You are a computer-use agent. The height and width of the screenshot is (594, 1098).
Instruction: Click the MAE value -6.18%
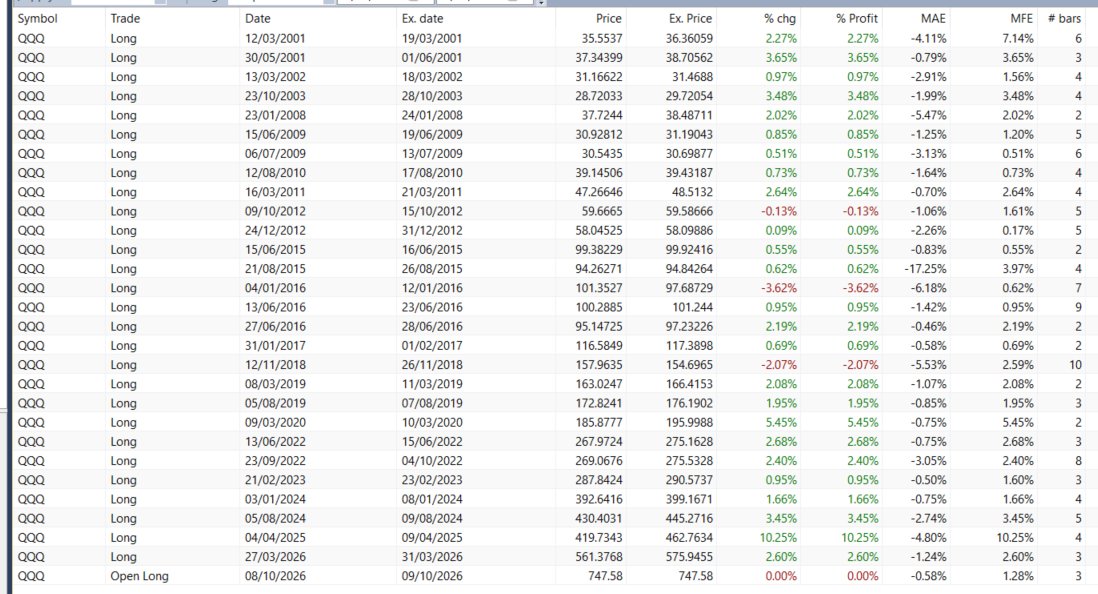[x=929, y=288]
